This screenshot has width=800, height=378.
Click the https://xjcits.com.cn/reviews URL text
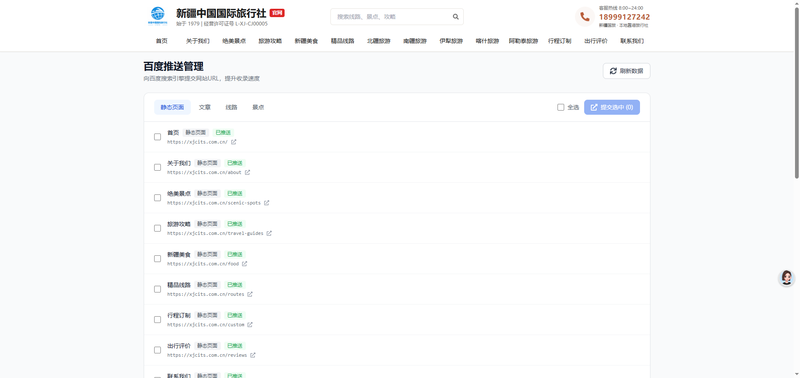pyautogui.click(x=207, y=355)
